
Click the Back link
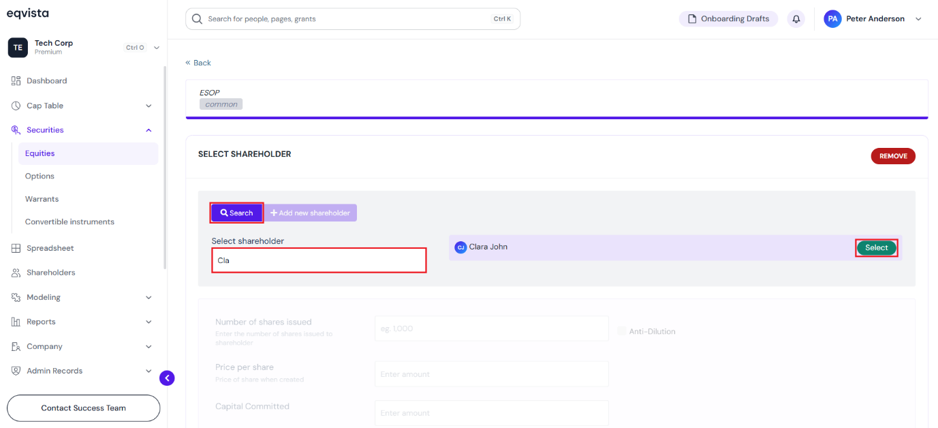click(x=198, y=63)
